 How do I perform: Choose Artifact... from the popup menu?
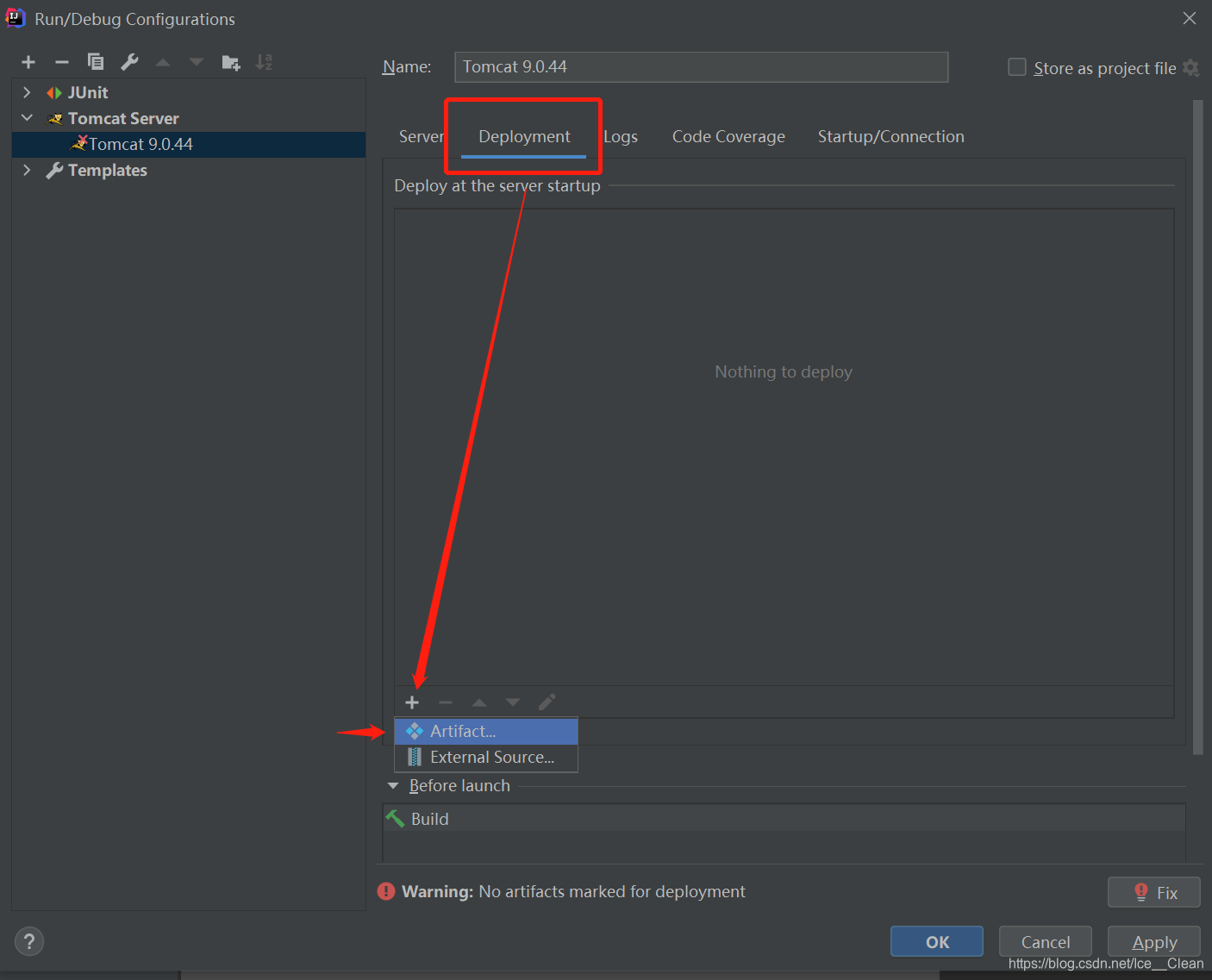coord(486,731)
